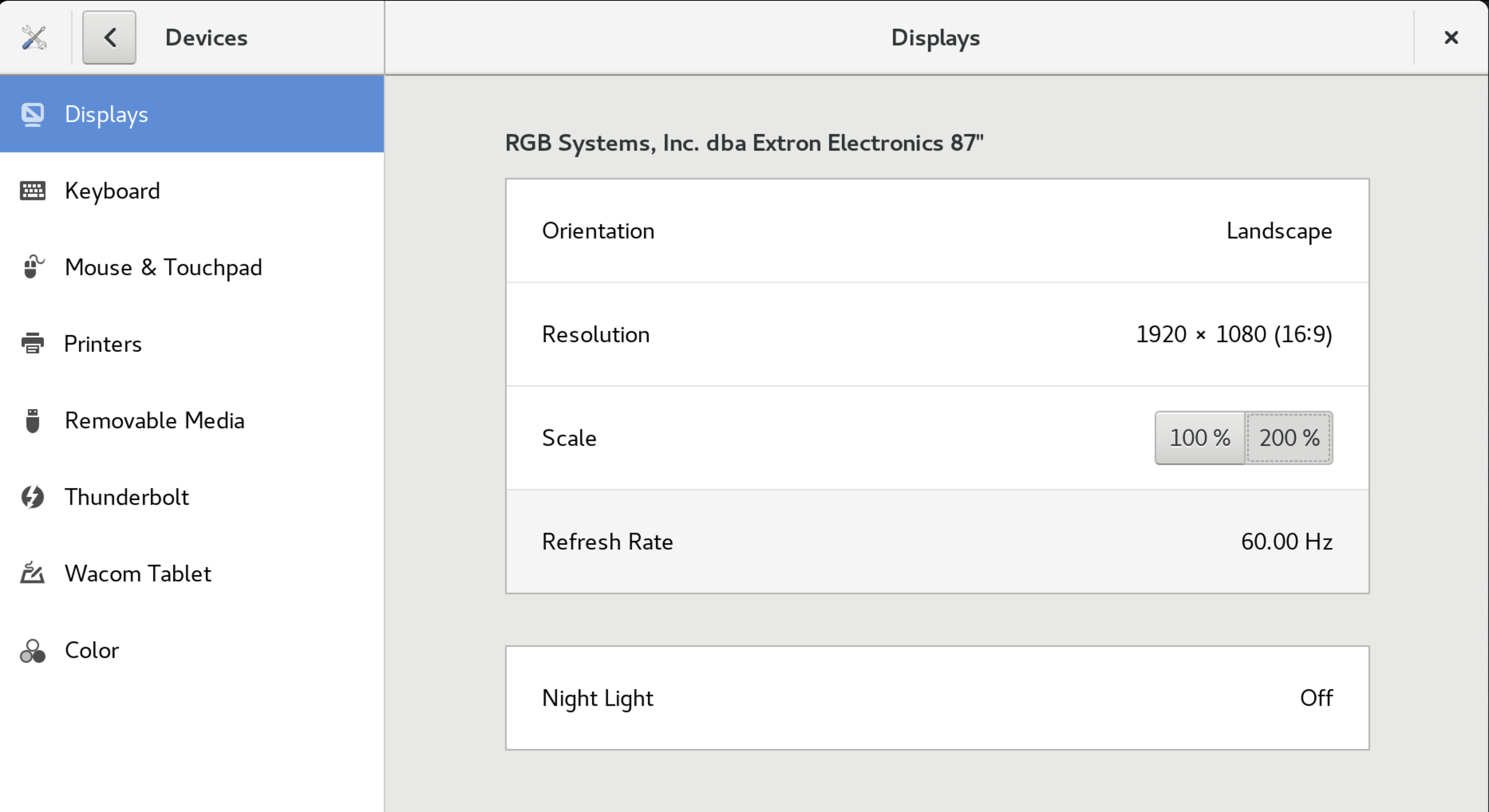
Task: Click the Printers icon
Action: [32, 343]
